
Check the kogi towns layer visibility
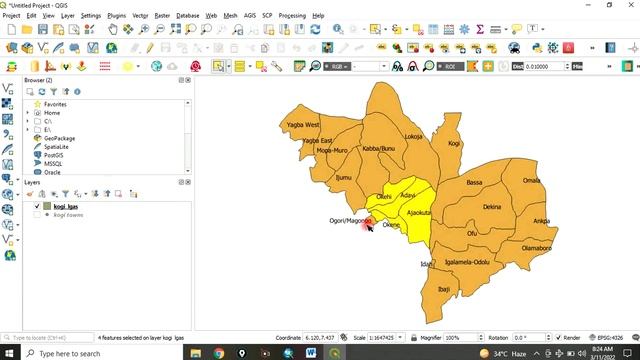37,215
